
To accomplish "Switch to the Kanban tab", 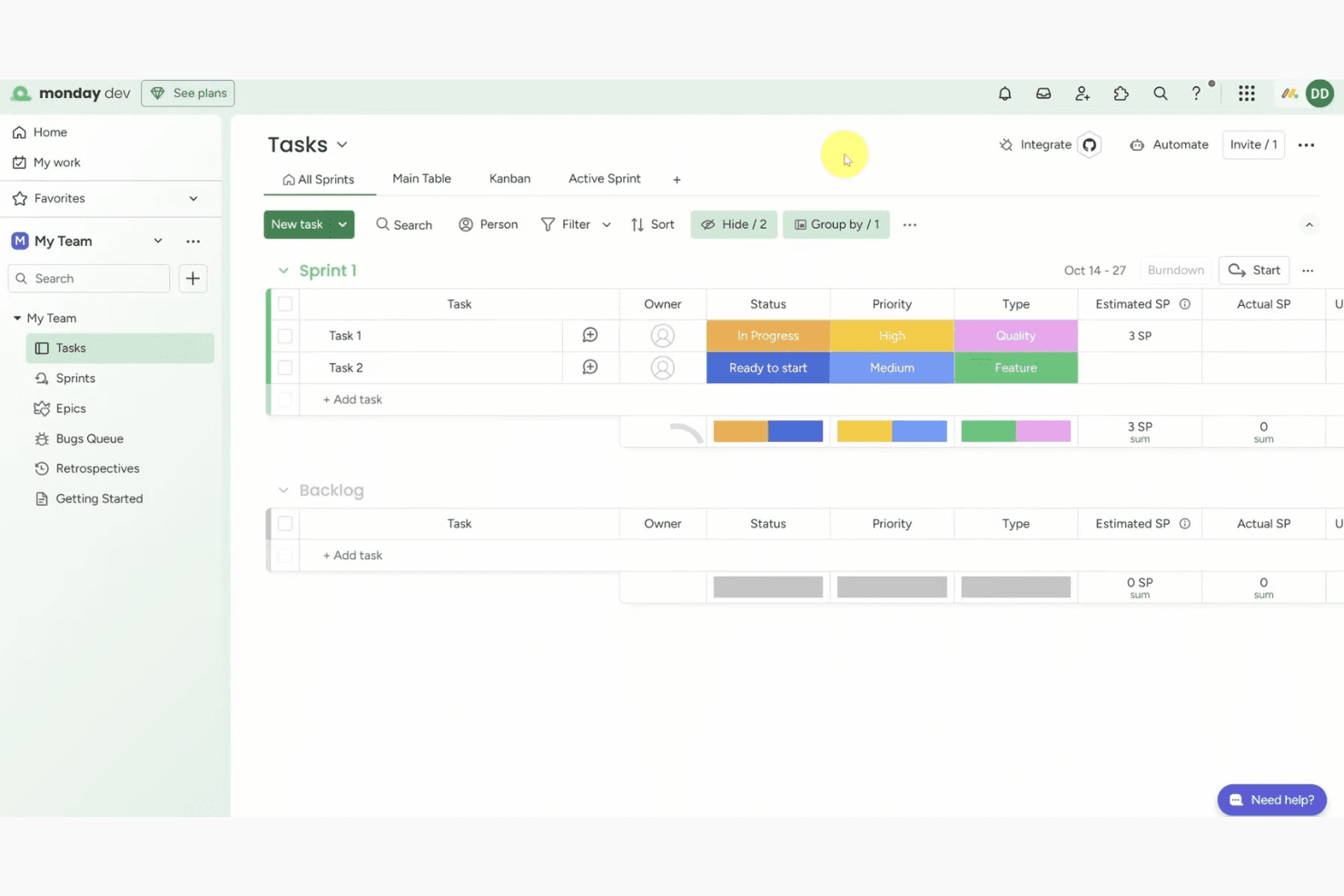I will tap(509, 179).
